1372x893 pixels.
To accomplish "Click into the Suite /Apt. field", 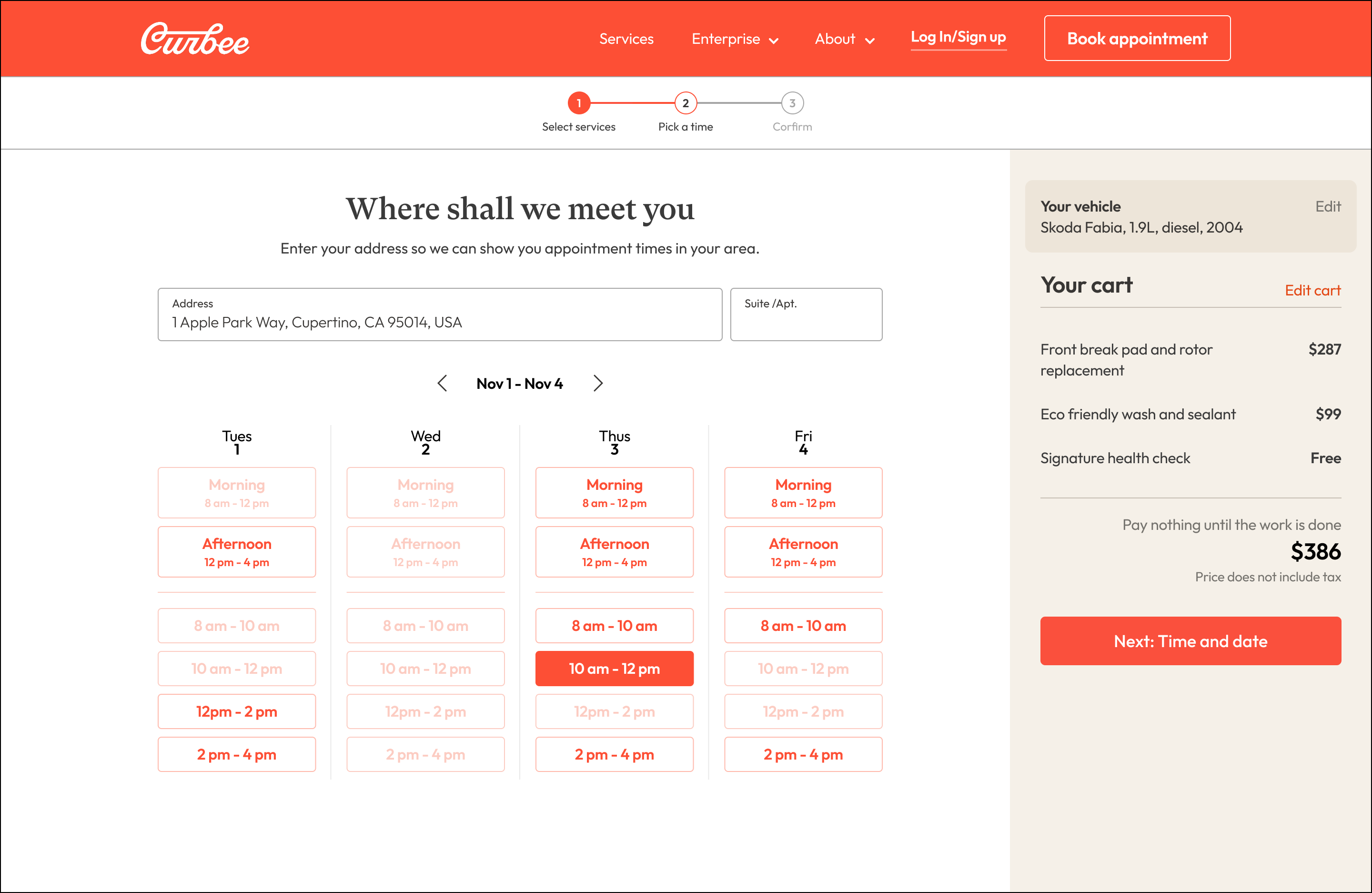I will click(806, 315).
